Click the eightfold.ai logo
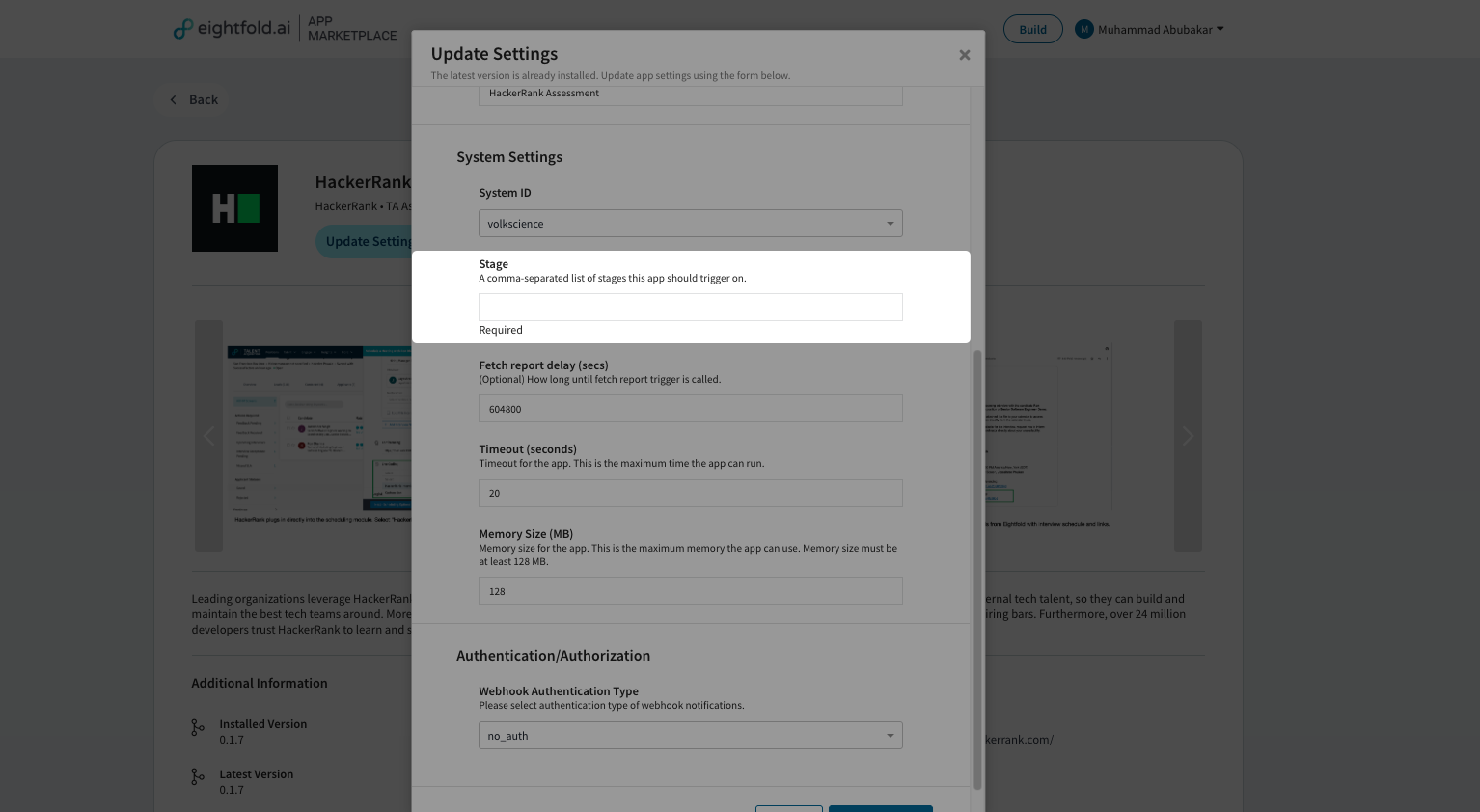Image resolution: width=1480 pixels, height=812 pixels. [232, 29]
